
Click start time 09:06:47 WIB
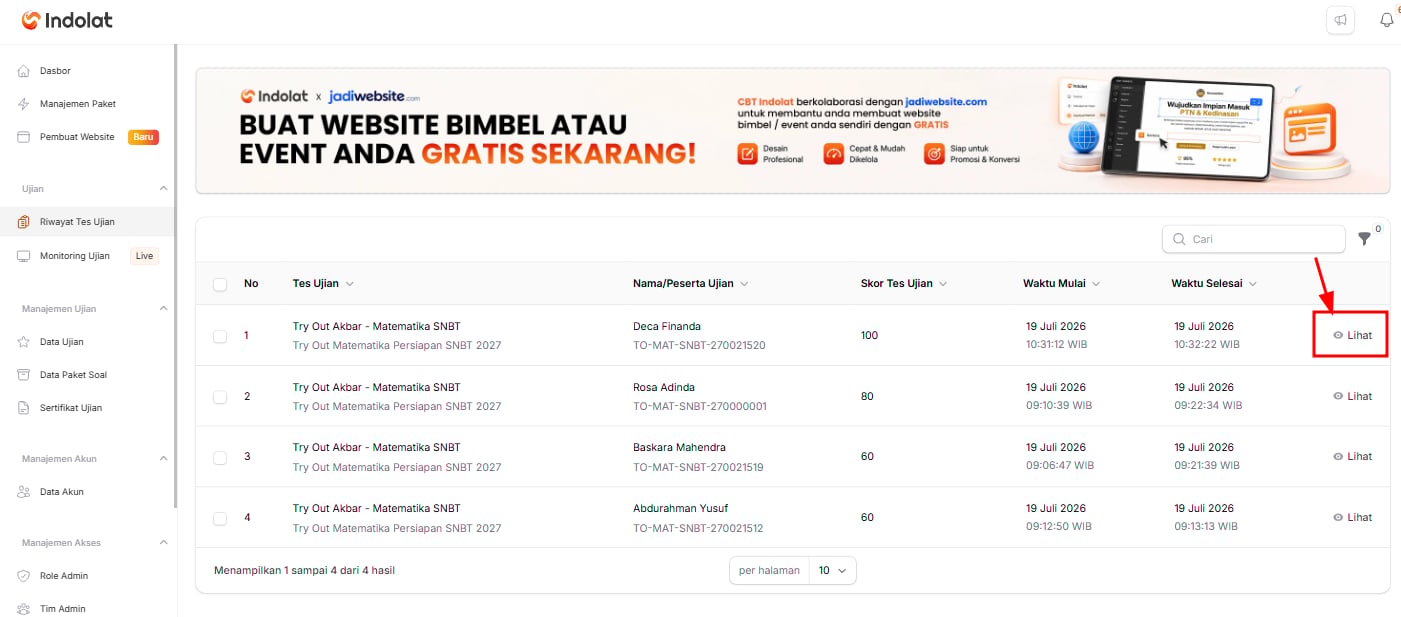tap(1060, 466)
